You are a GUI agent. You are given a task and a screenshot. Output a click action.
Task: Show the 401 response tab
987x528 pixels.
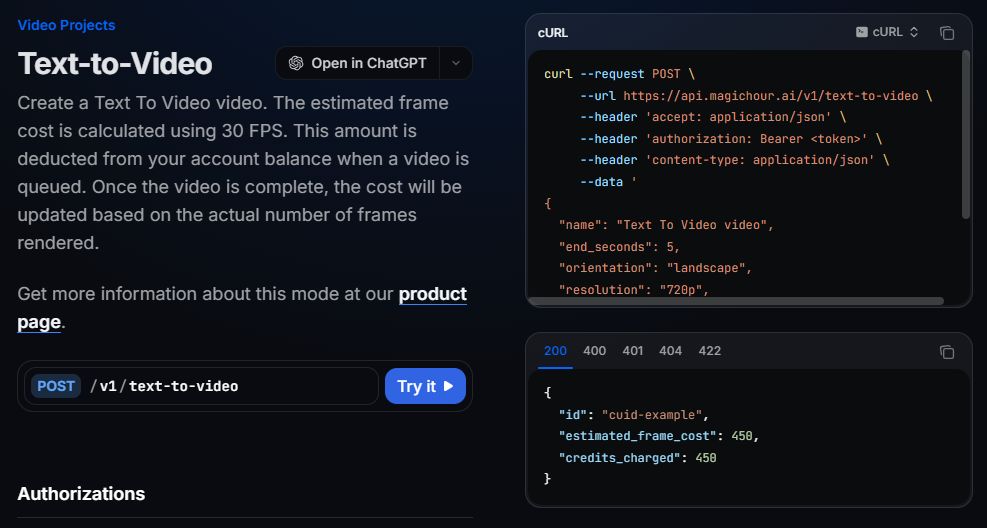click(x=632, y=351)
